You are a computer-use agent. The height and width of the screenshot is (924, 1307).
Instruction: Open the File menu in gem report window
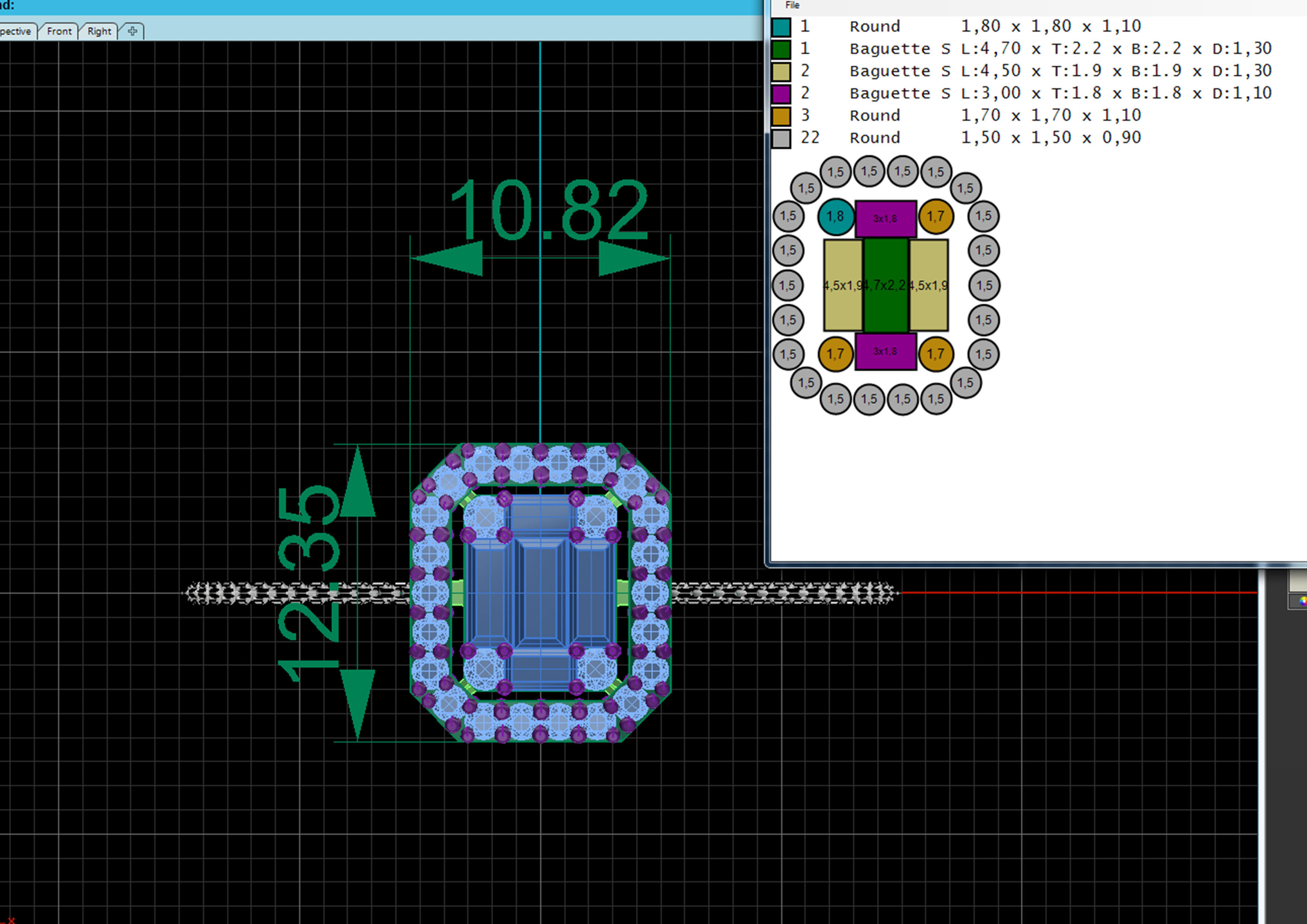[792, 5]
